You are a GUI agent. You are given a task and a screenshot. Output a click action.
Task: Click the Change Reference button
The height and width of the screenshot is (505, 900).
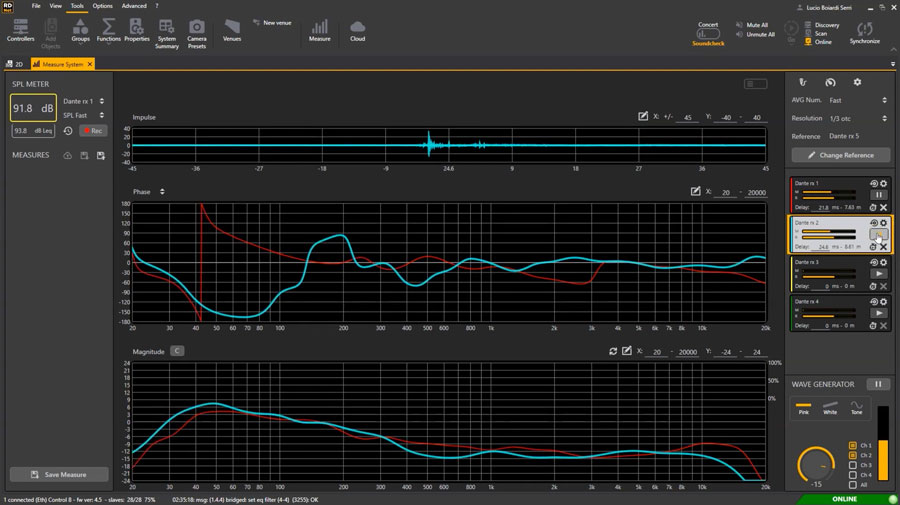click(841, 155)
